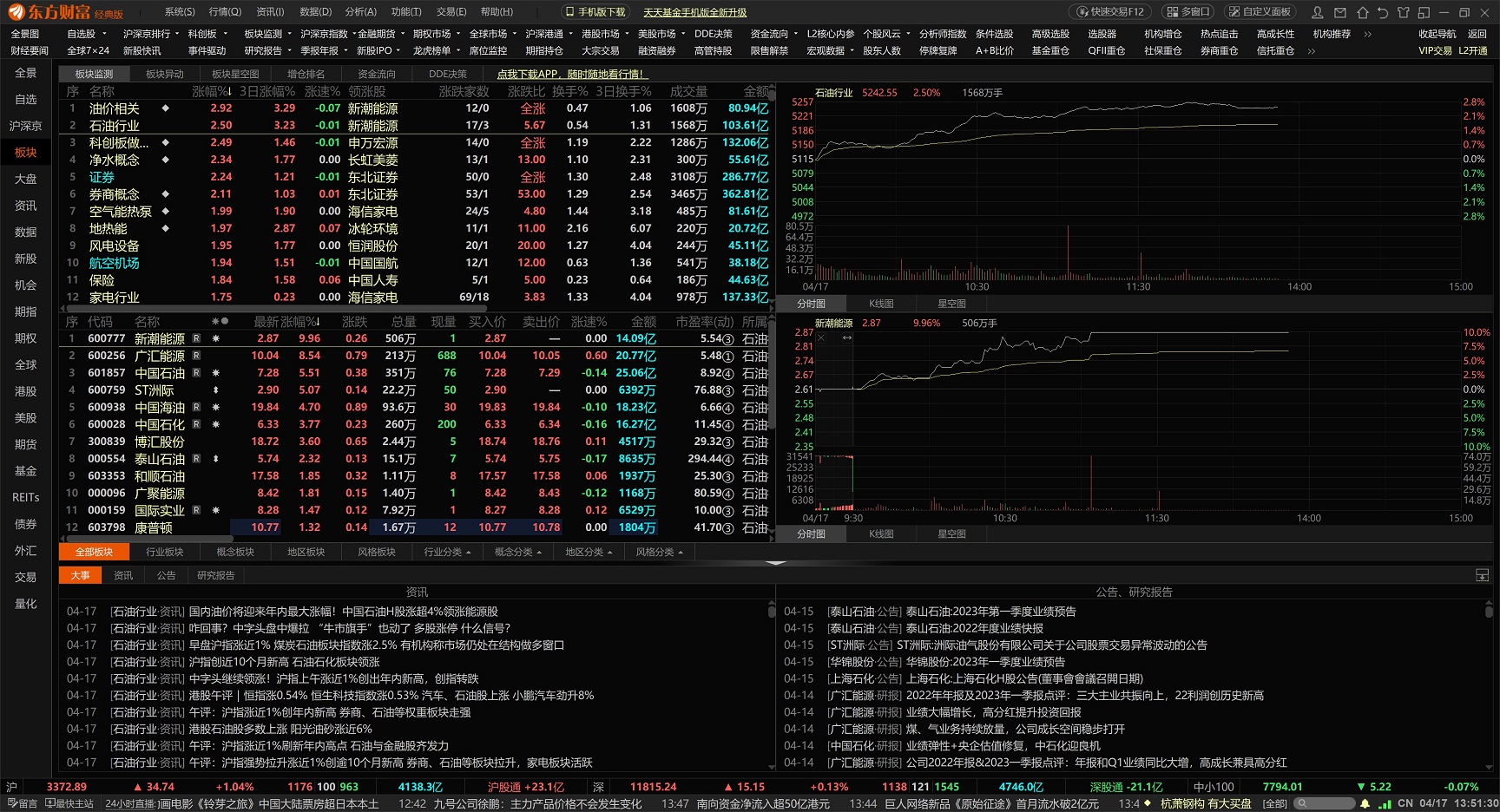
Task: Open the mail messages icon
Action: point(1340,12)
